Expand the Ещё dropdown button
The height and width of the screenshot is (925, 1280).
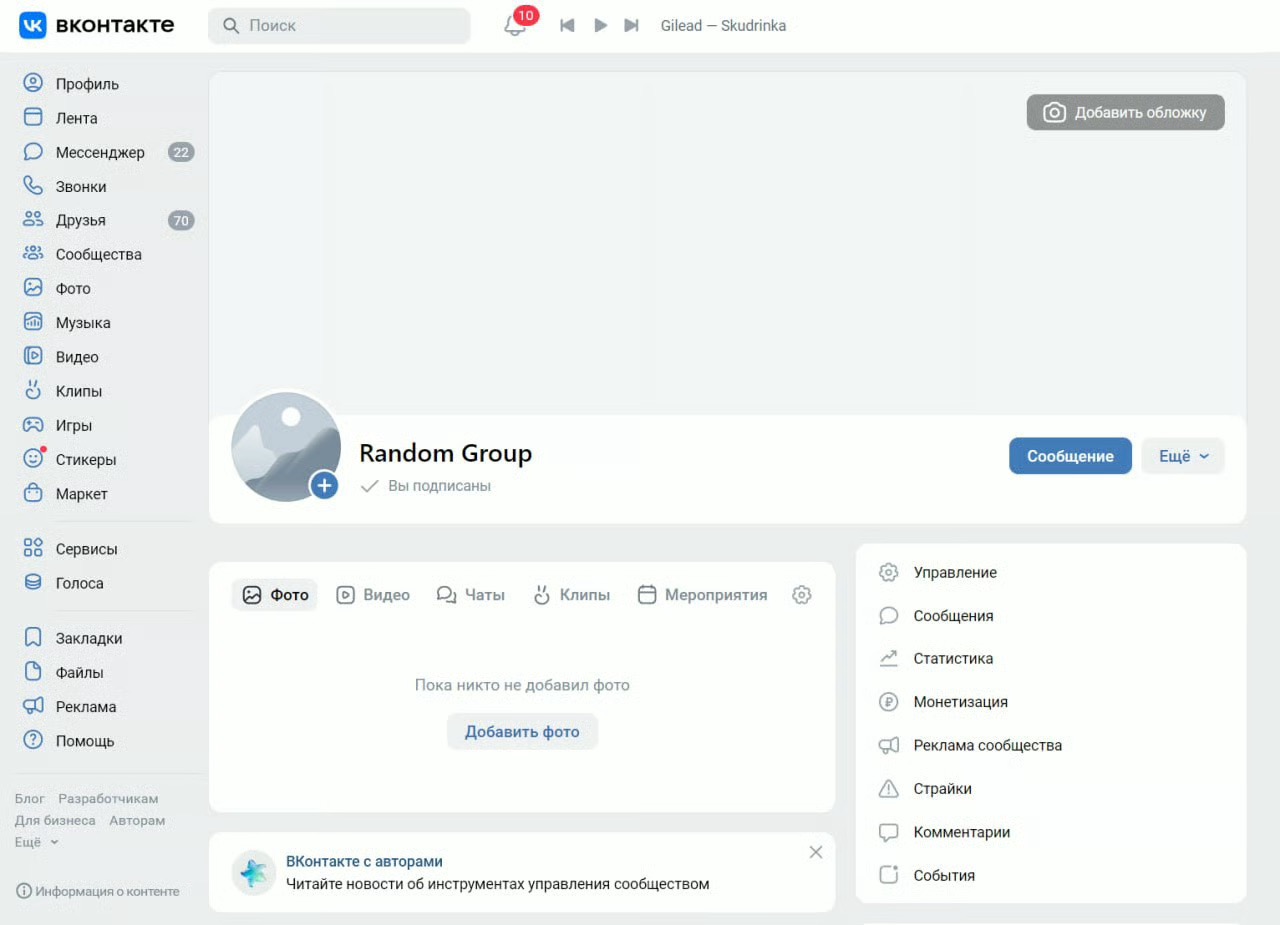[1183, 456]
